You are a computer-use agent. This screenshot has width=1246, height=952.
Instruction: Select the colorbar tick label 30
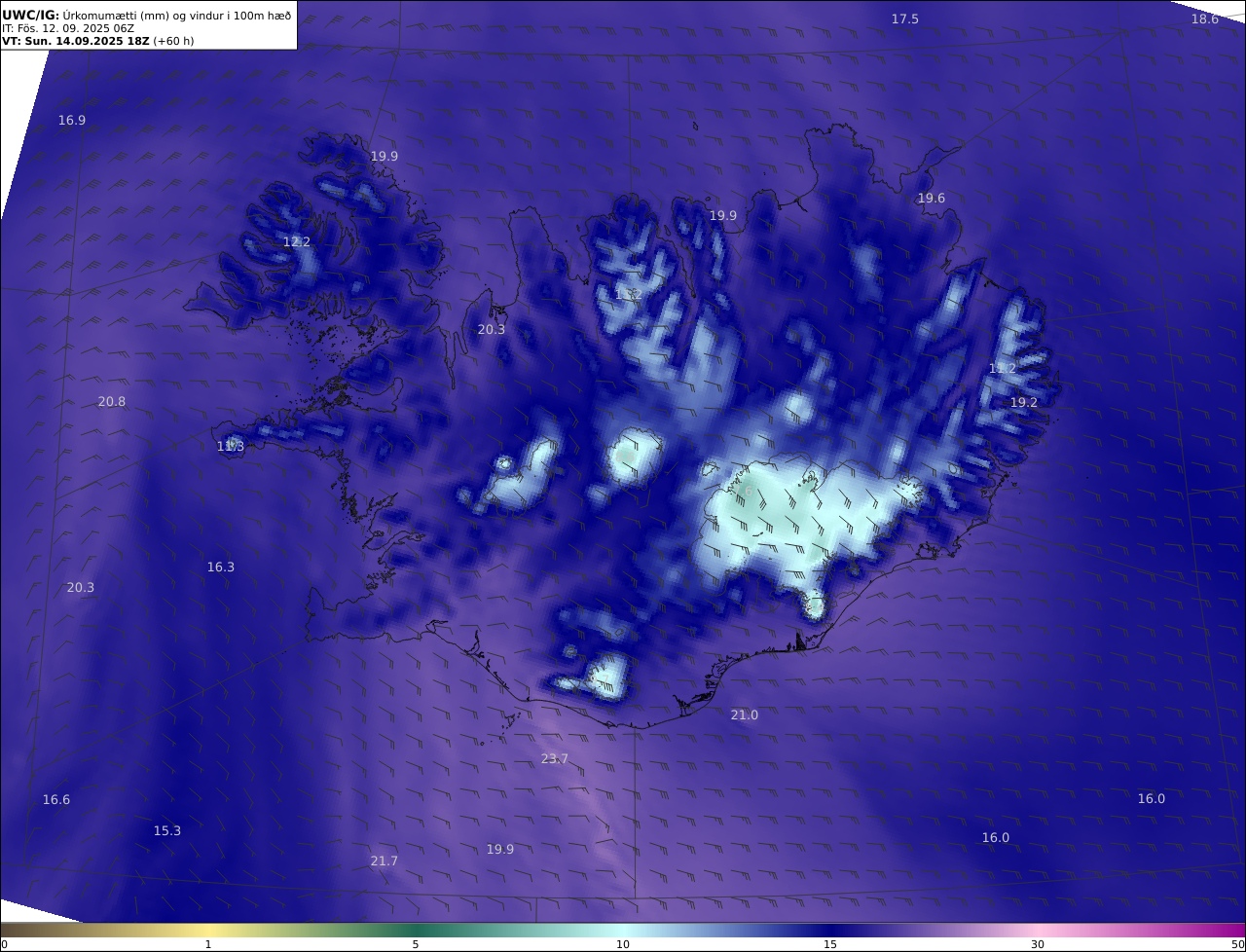point(1038,944)
